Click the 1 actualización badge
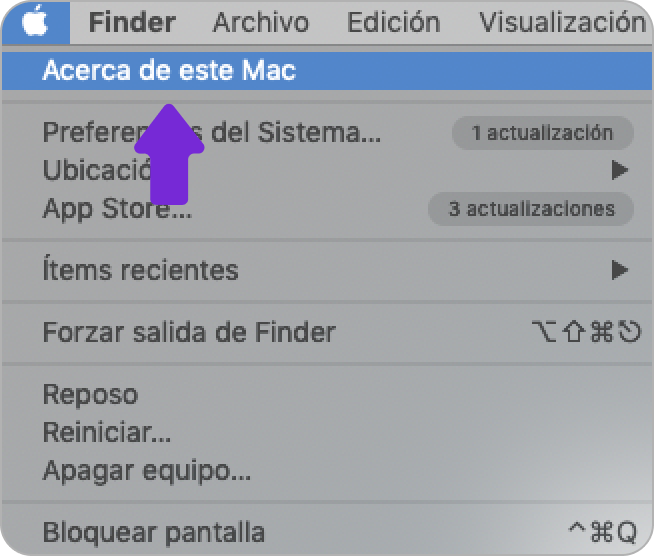The height and width of the screenshot is (556, 654). (x=542, y=132)
